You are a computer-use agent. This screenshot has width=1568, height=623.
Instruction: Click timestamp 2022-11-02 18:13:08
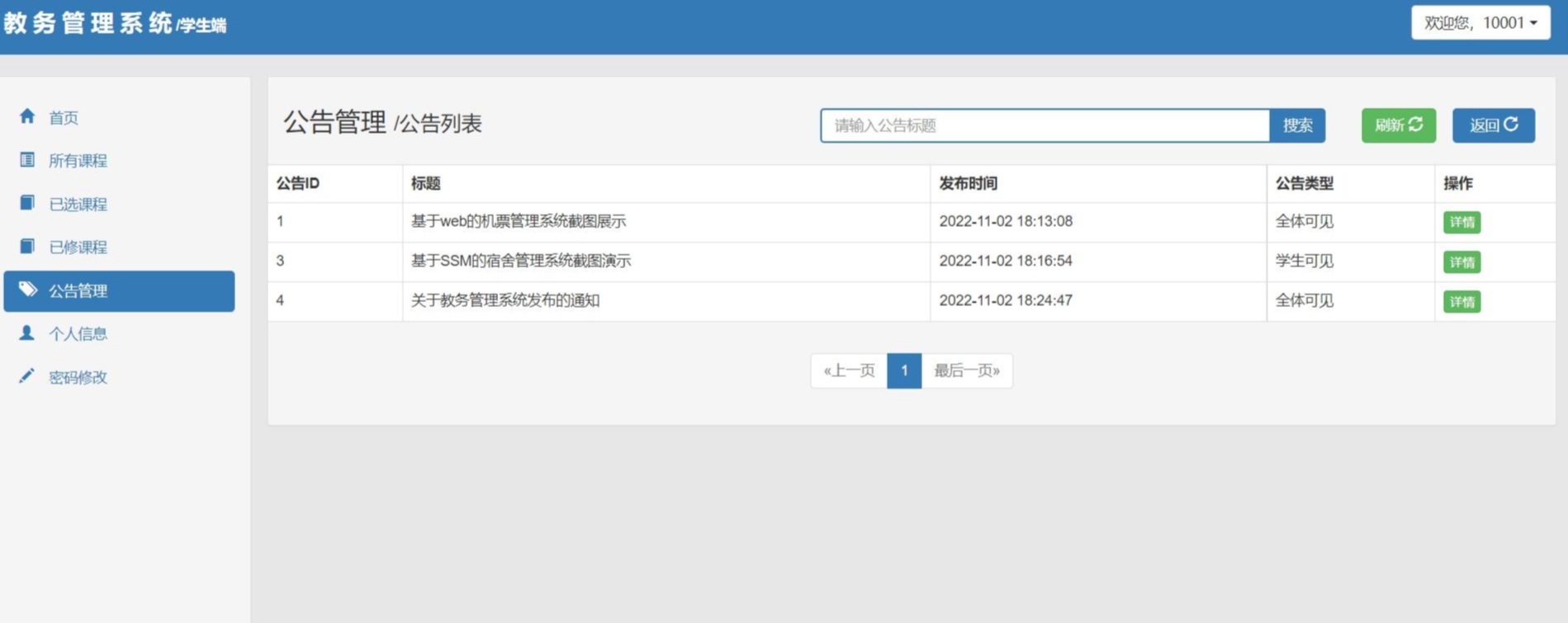(x=1006, y=221)
